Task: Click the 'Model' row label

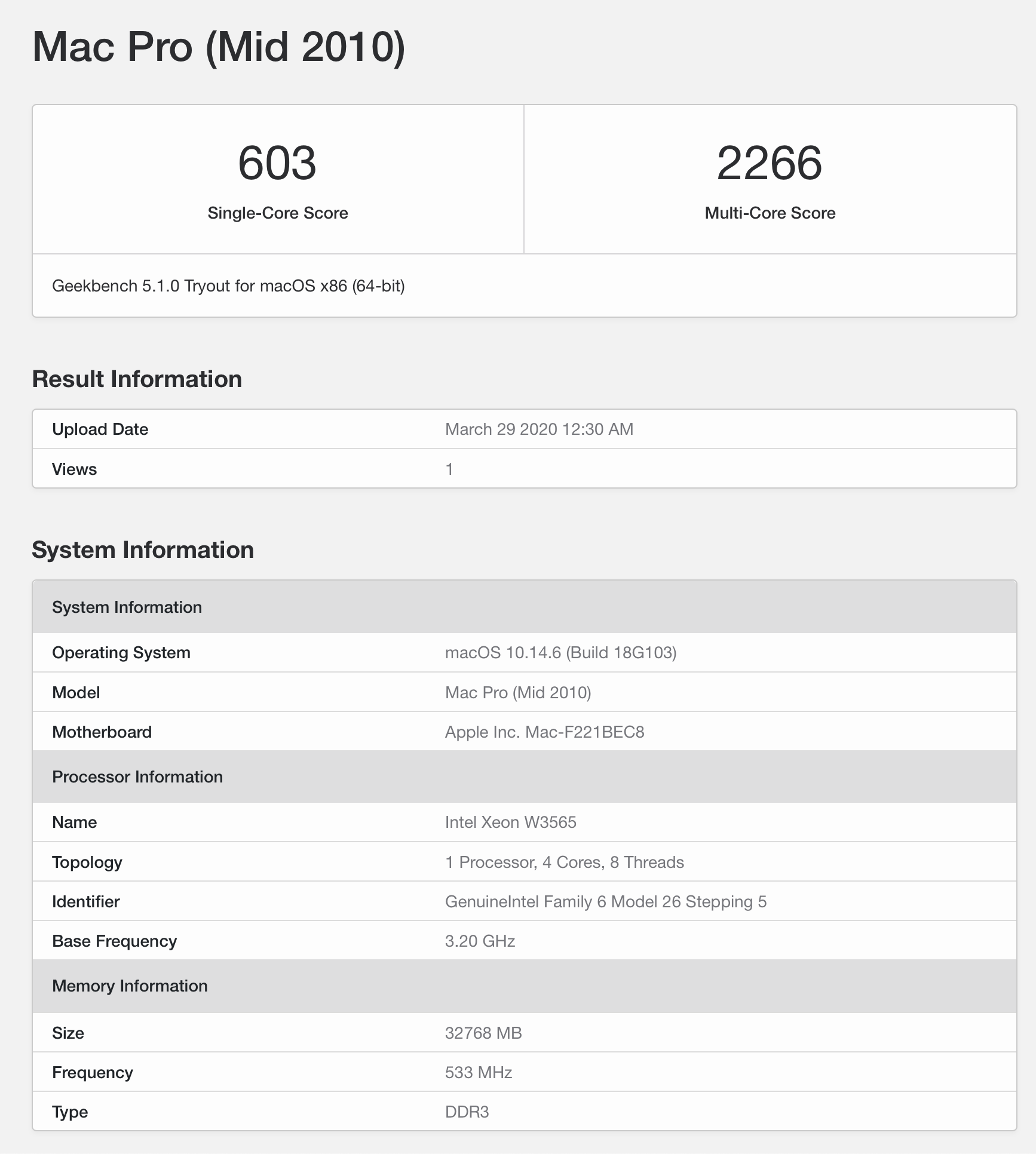Action: [76, 693]
